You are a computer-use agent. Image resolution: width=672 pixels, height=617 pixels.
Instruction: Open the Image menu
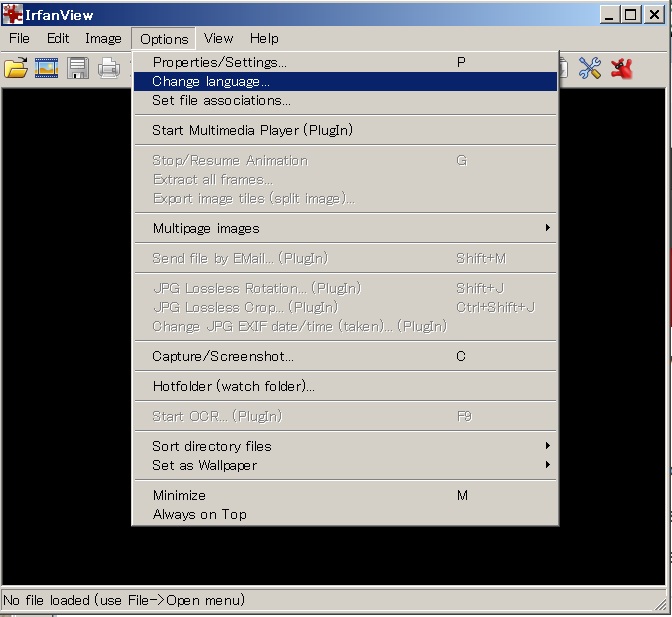[x=103, y=39]
